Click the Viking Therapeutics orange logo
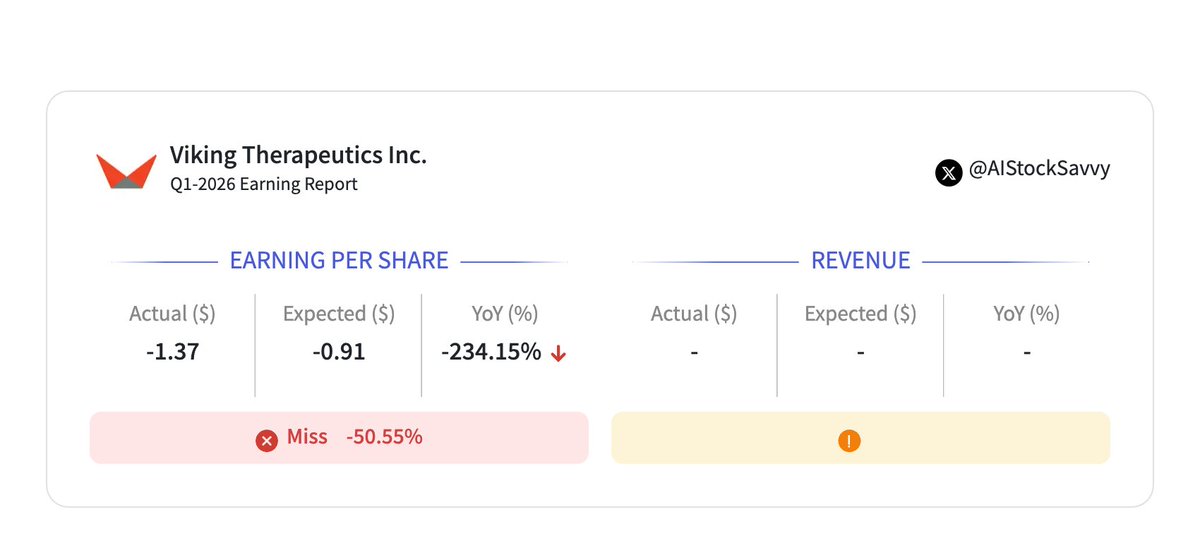 click(x=126, y=171)
